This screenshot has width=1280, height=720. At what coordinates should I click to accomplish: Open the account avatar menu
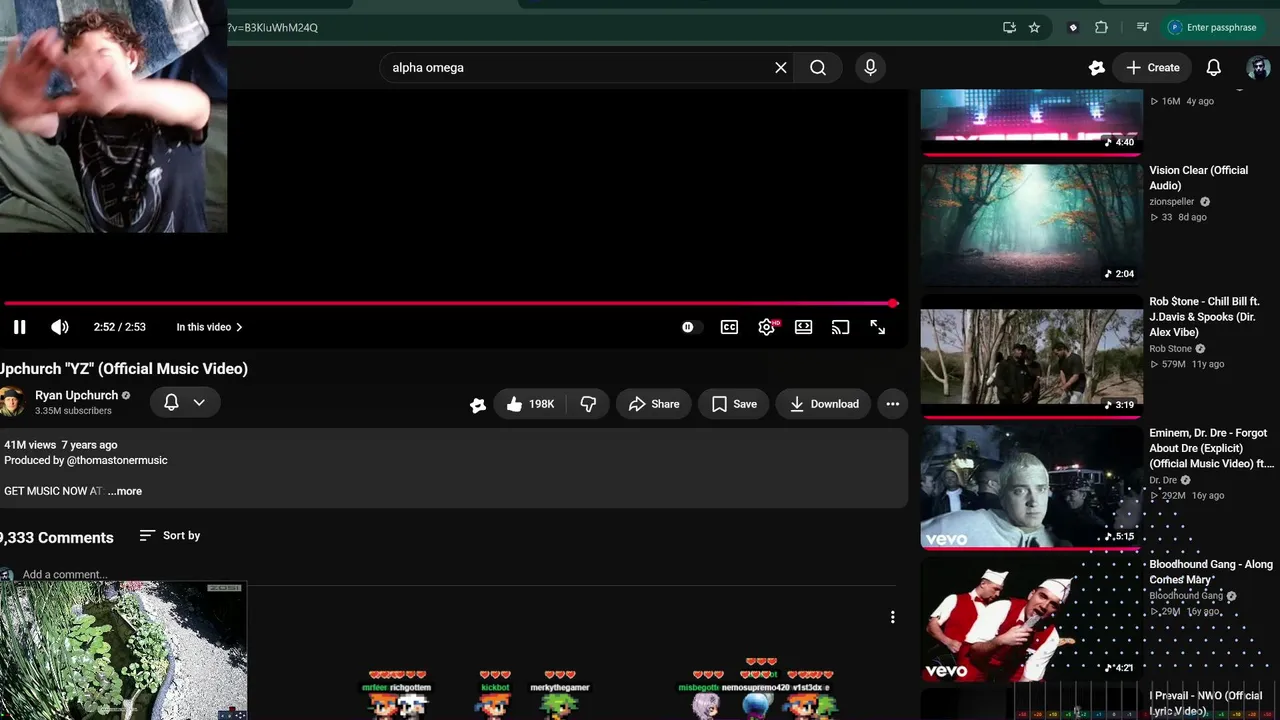[1258, 68]
